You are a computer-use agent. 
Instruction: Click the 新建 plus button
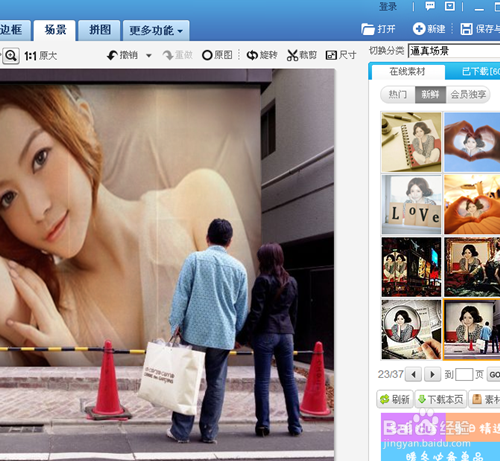(x=429, y=29)
